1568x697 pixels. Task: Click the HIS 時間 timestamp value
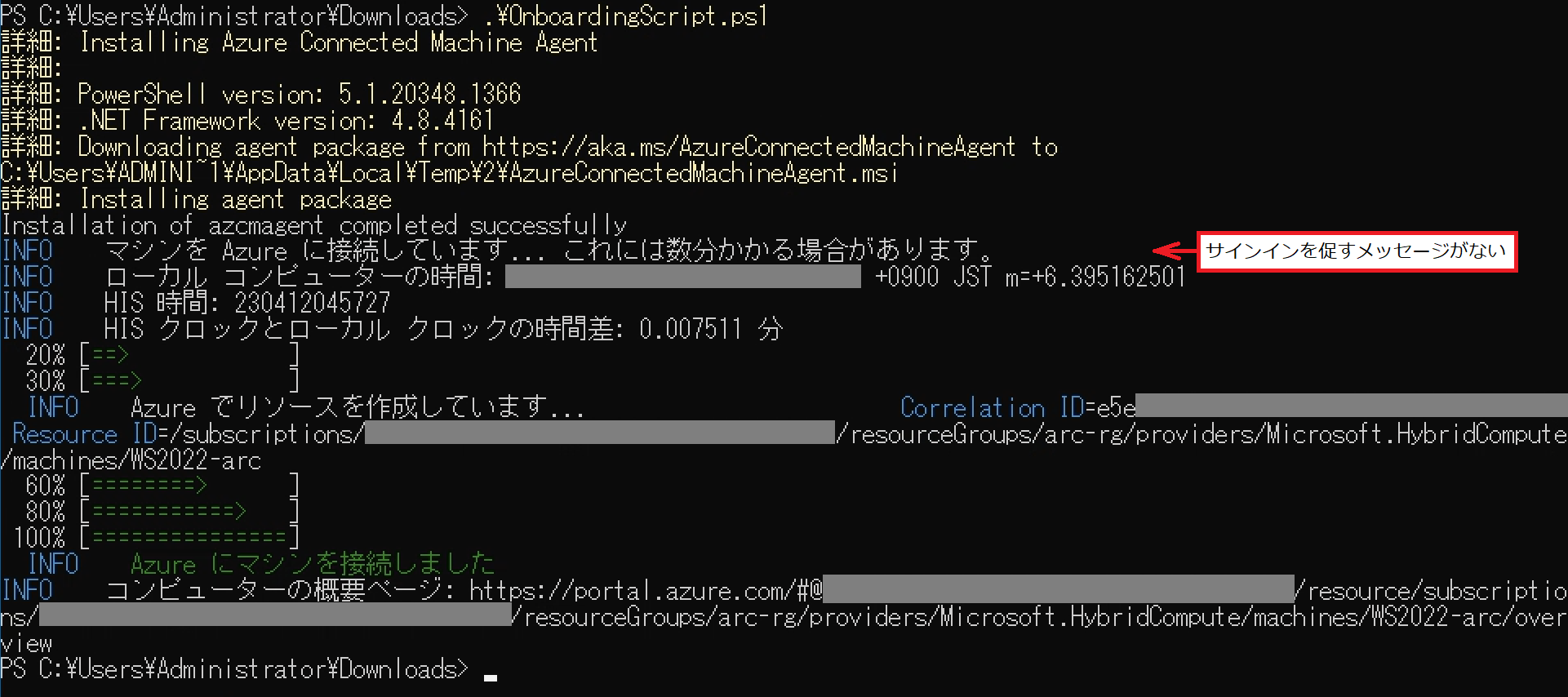coord(313,303)
